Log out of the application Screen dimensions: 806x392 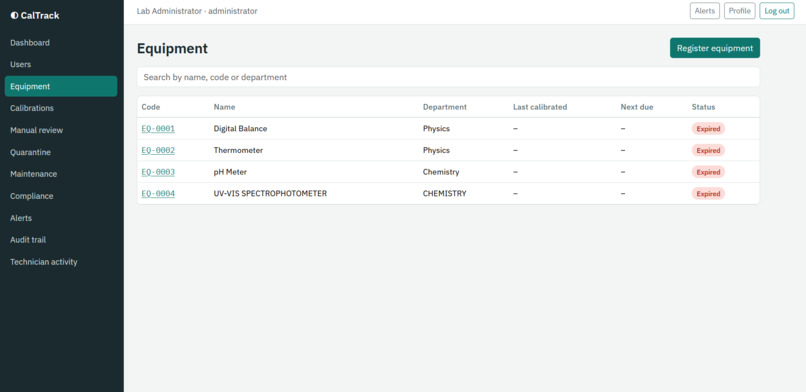pyautogui.click(x=777, y=11)
